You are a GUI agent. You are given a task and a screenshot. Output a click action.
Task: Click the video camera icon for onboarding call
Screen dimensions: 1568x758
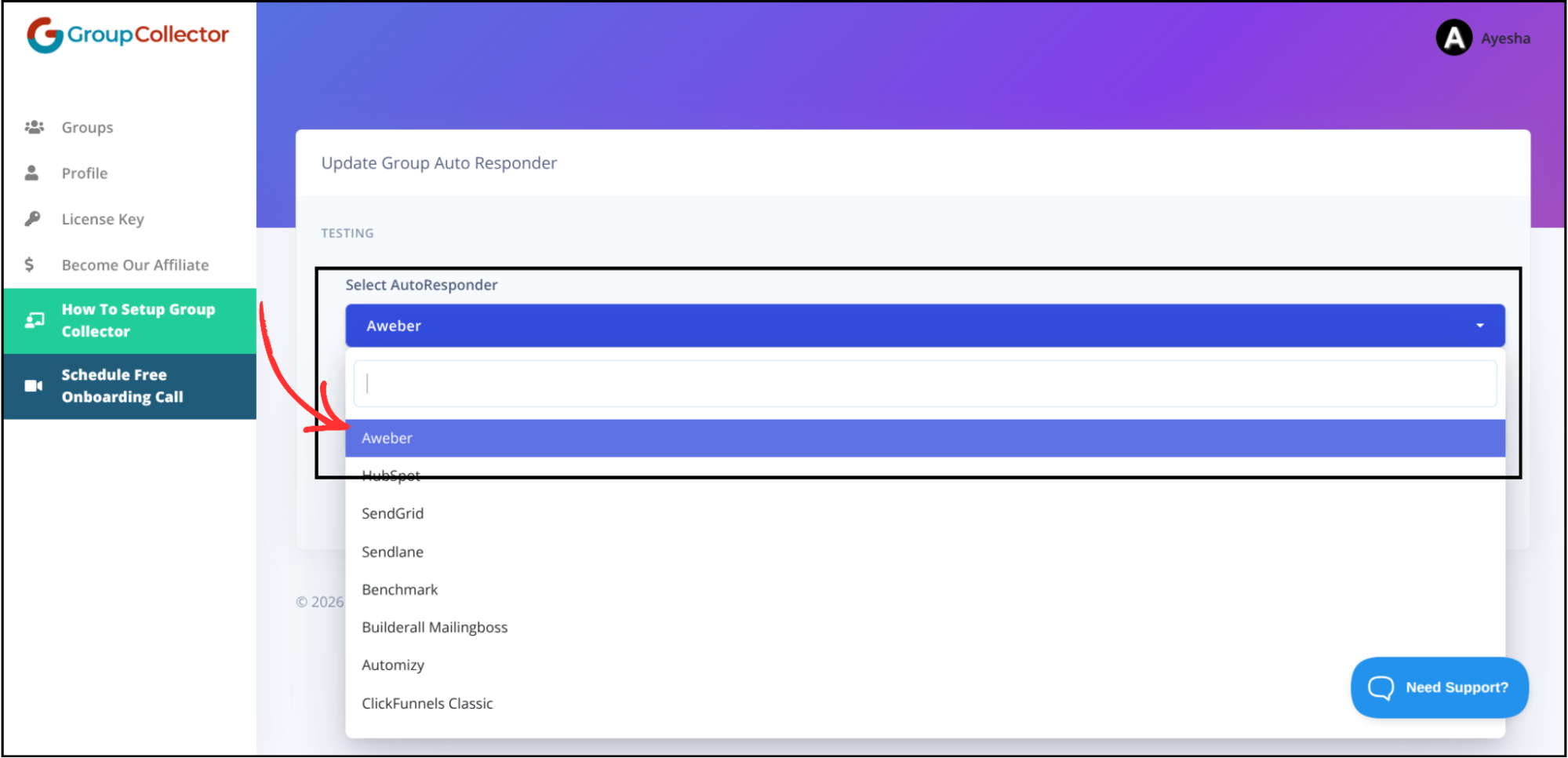pyautogui.click(x=32, y=384)
